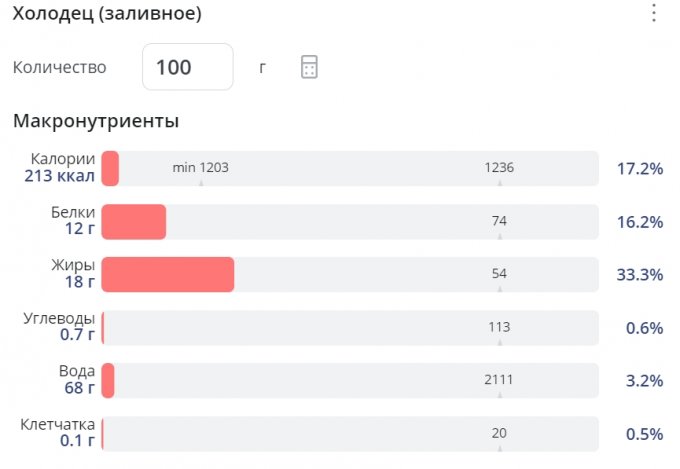Click the 1236 calorie target marker
The width and height of the screenshot is (680, 469).
click(499, 168)
